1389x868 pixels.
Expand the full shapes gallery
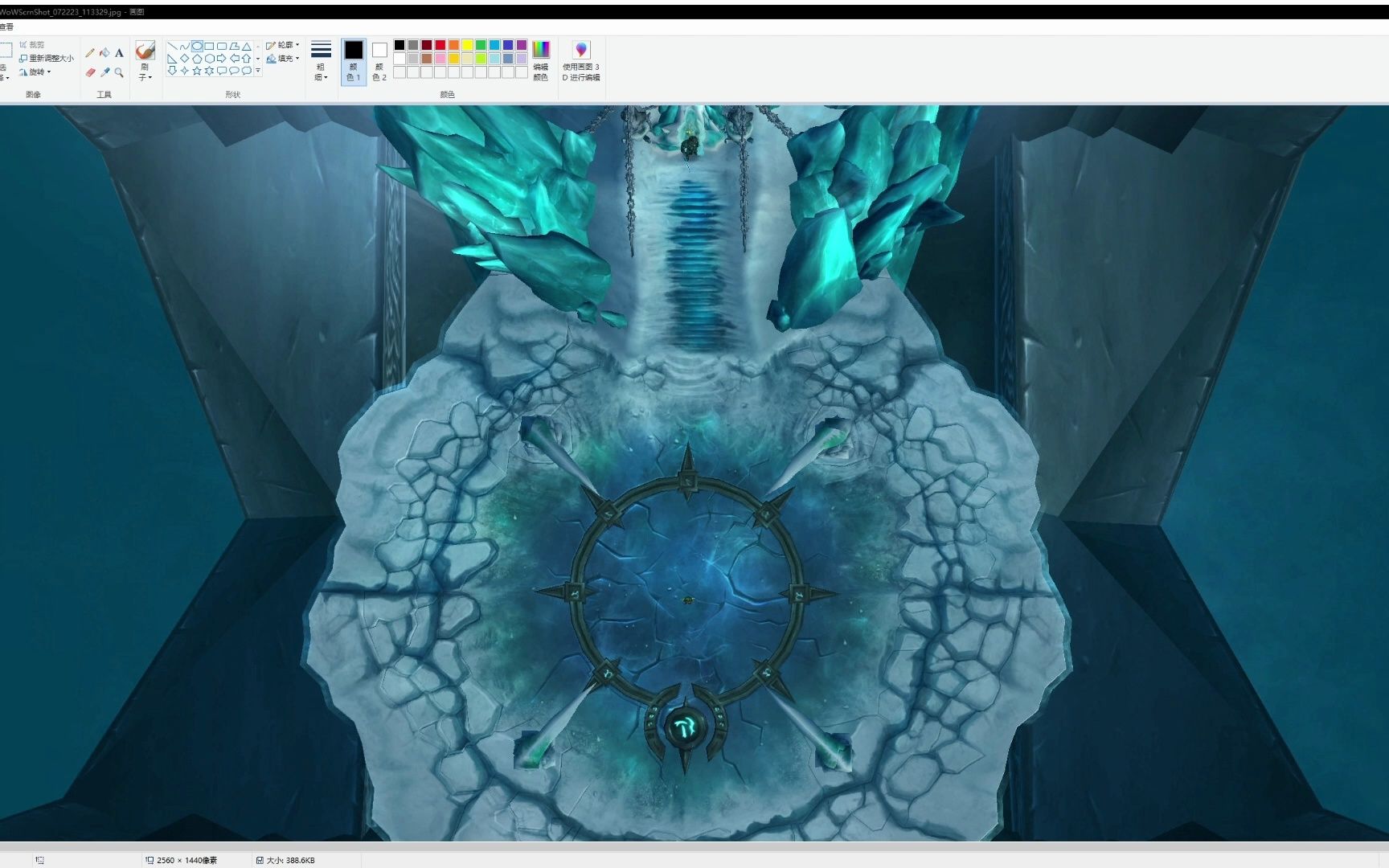point(258,71)
